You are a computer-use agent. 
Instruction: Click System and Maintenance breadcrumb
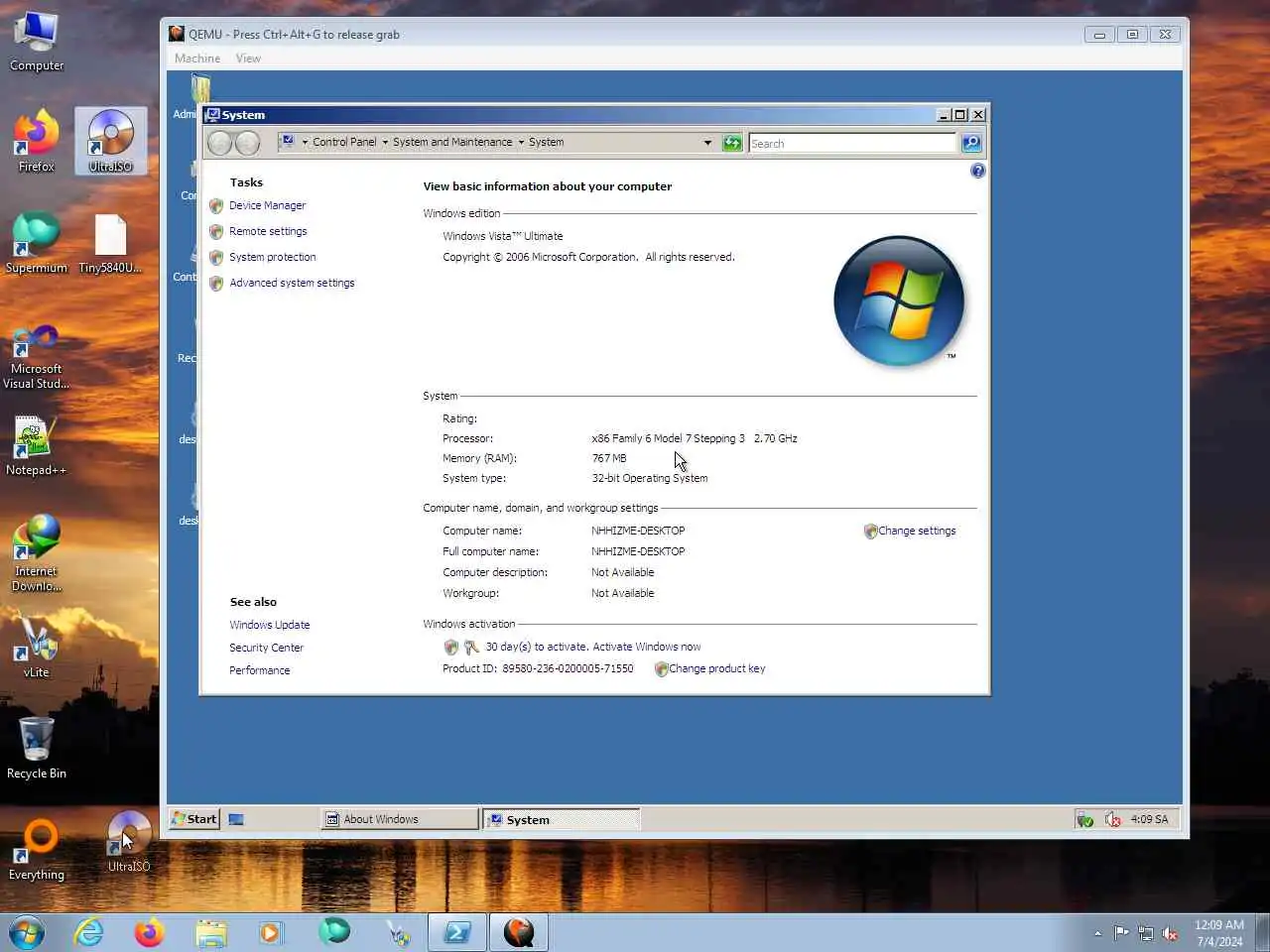[x=452, y=142]
